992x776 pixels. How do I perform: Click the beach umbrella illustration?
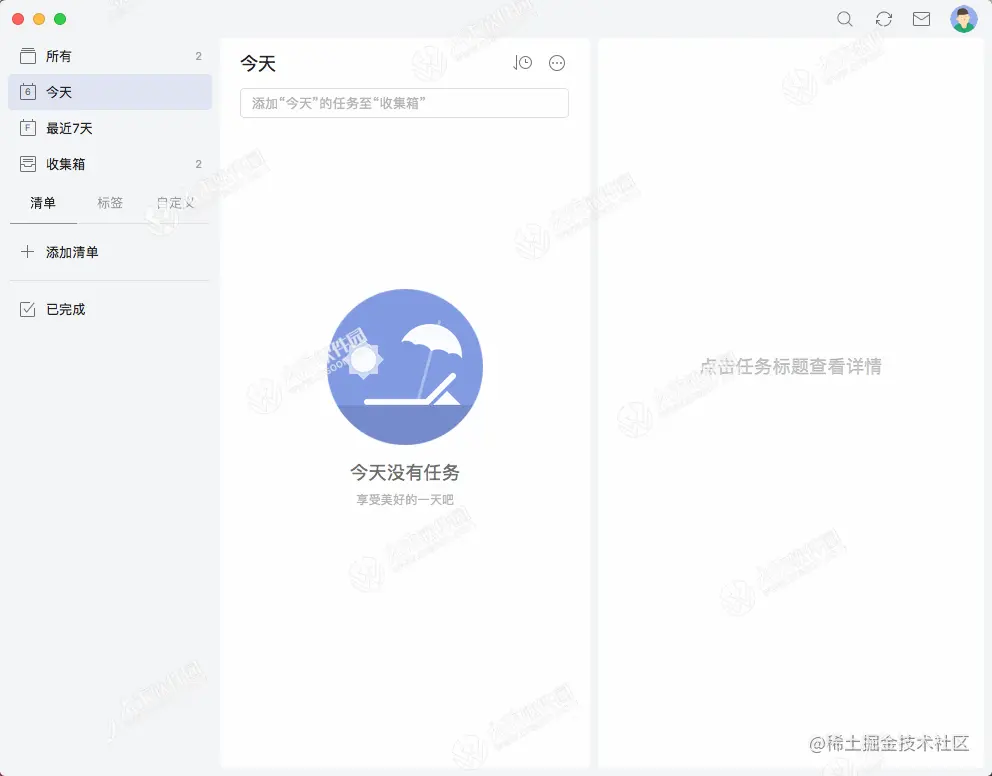point(405,367)
